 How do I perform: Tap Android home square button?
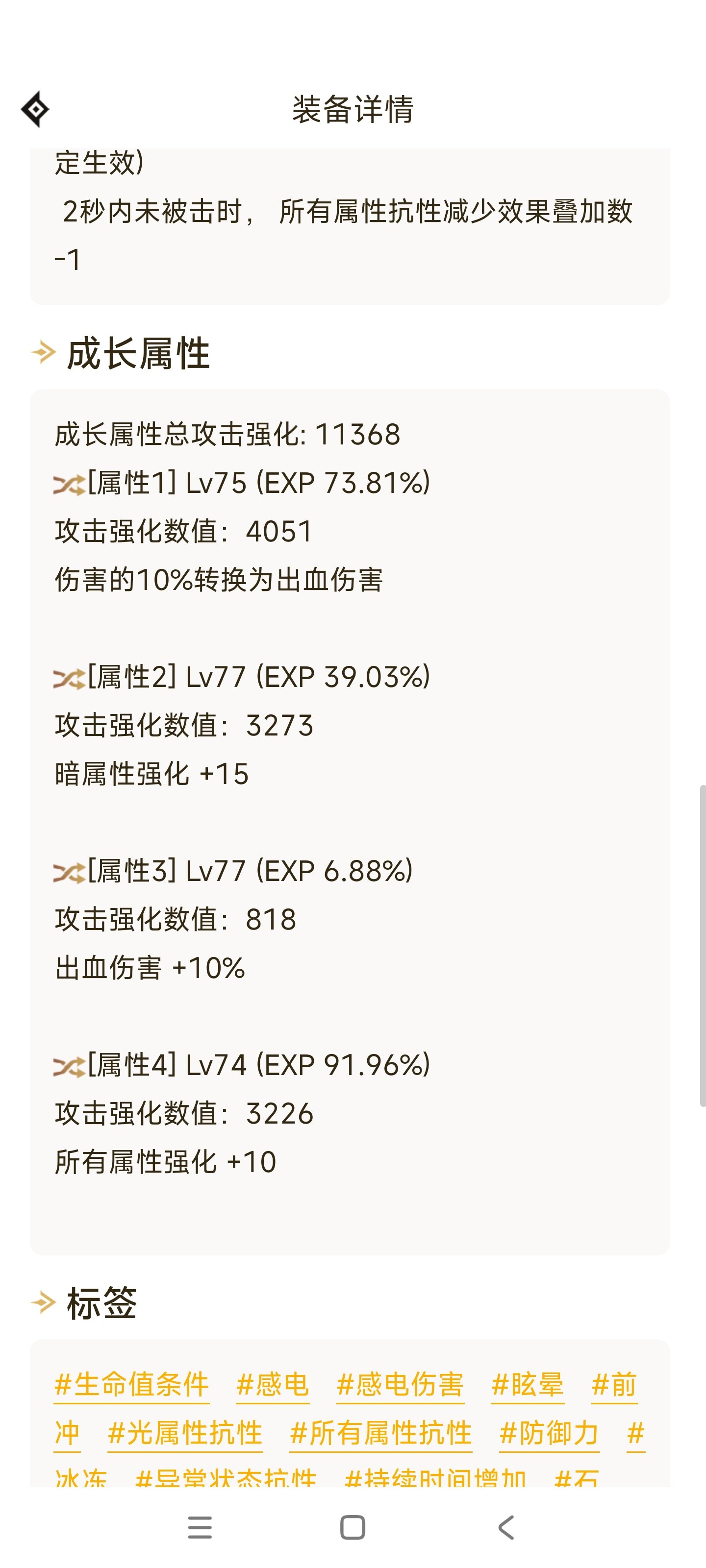(353, 1527)
